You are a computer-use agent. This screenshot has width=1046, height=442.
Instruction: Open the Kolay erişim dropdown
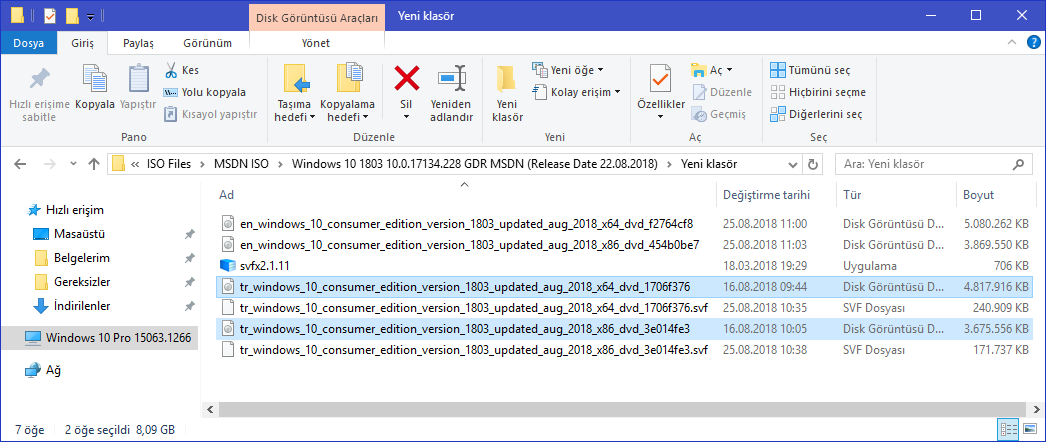pos(577,92)
